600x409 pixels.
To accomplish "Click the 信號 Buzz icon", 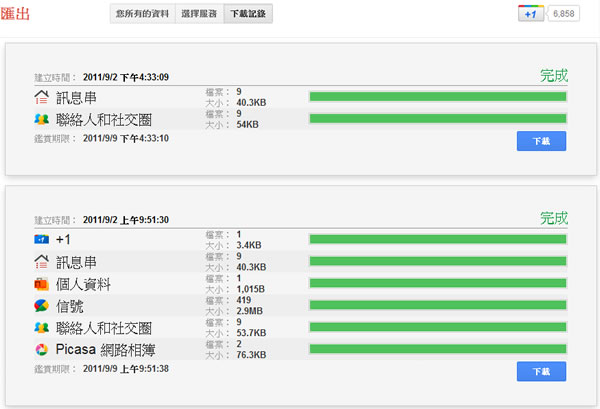I will coord(41,306).
